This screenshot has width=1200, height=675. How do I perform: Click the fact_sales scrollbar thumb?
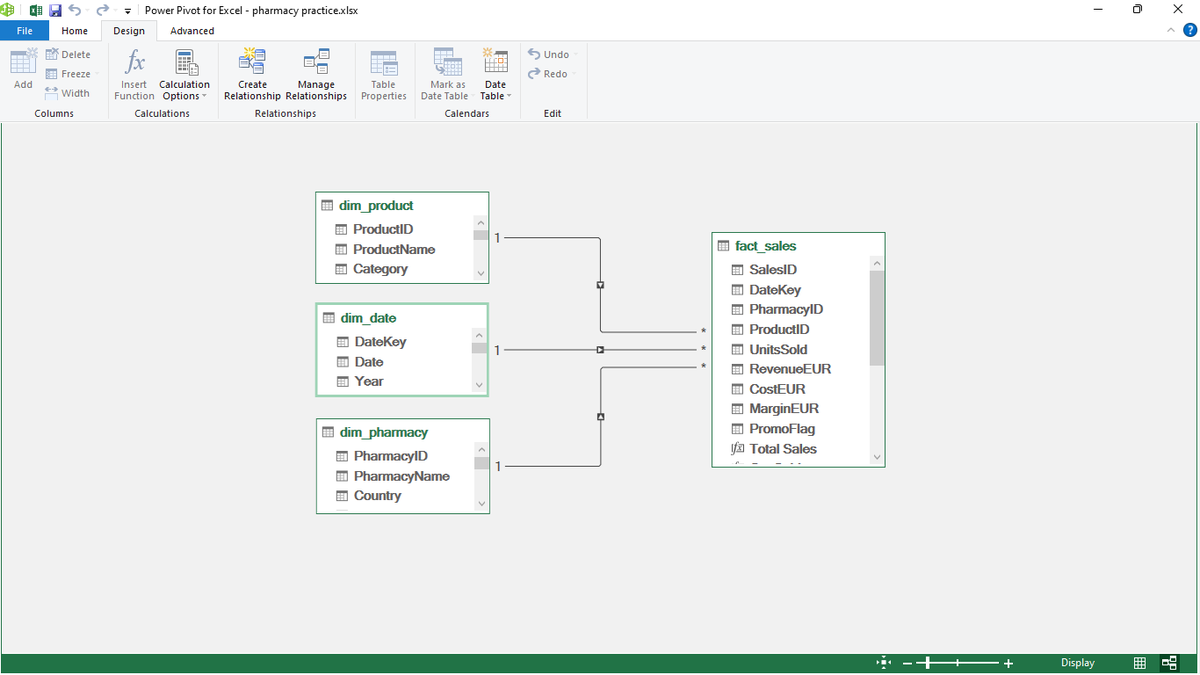click(877, 318)
